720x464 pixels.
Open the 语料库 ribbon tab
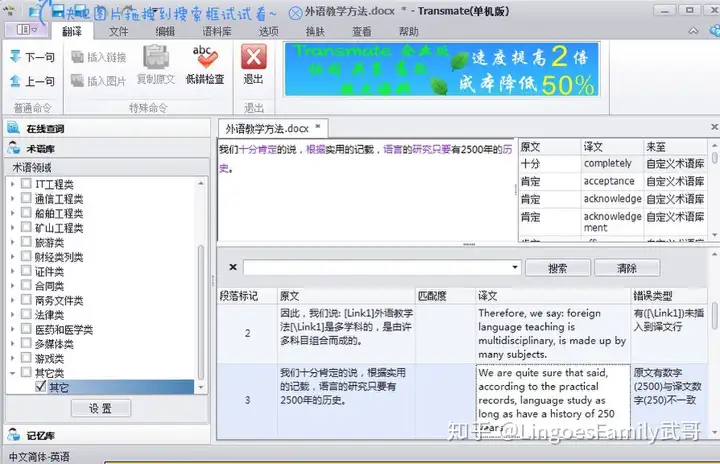point(217,31)
